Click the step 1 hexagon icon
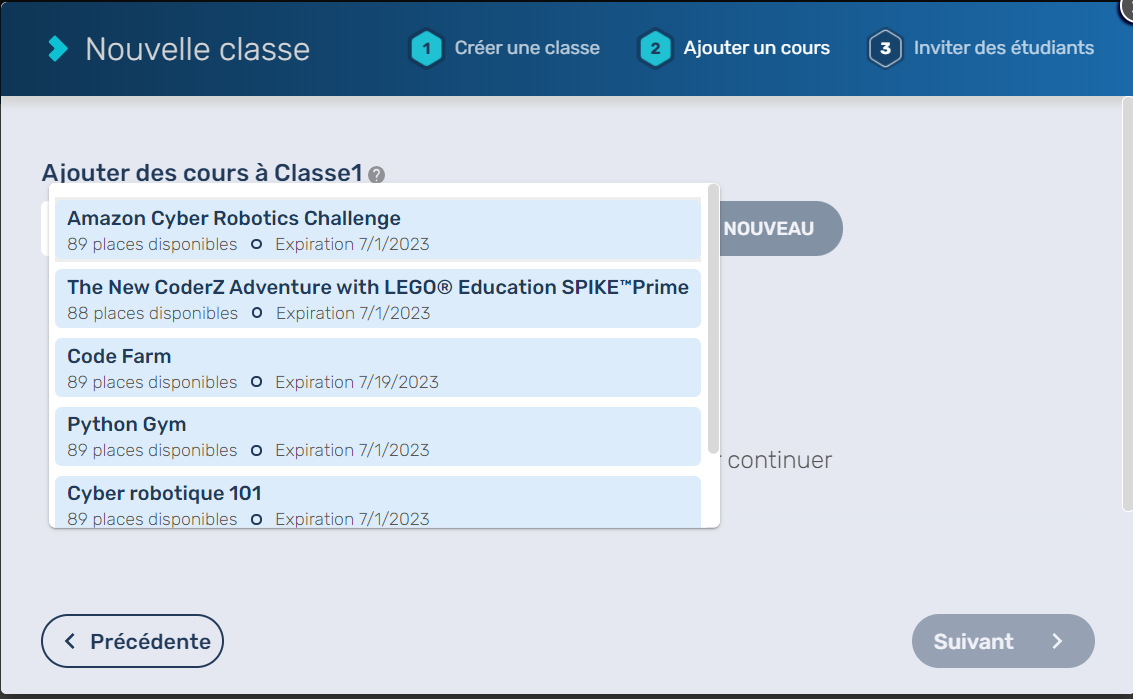This screenshot has height=699, width=1133. pyautogui.click(x=427, y=48)
